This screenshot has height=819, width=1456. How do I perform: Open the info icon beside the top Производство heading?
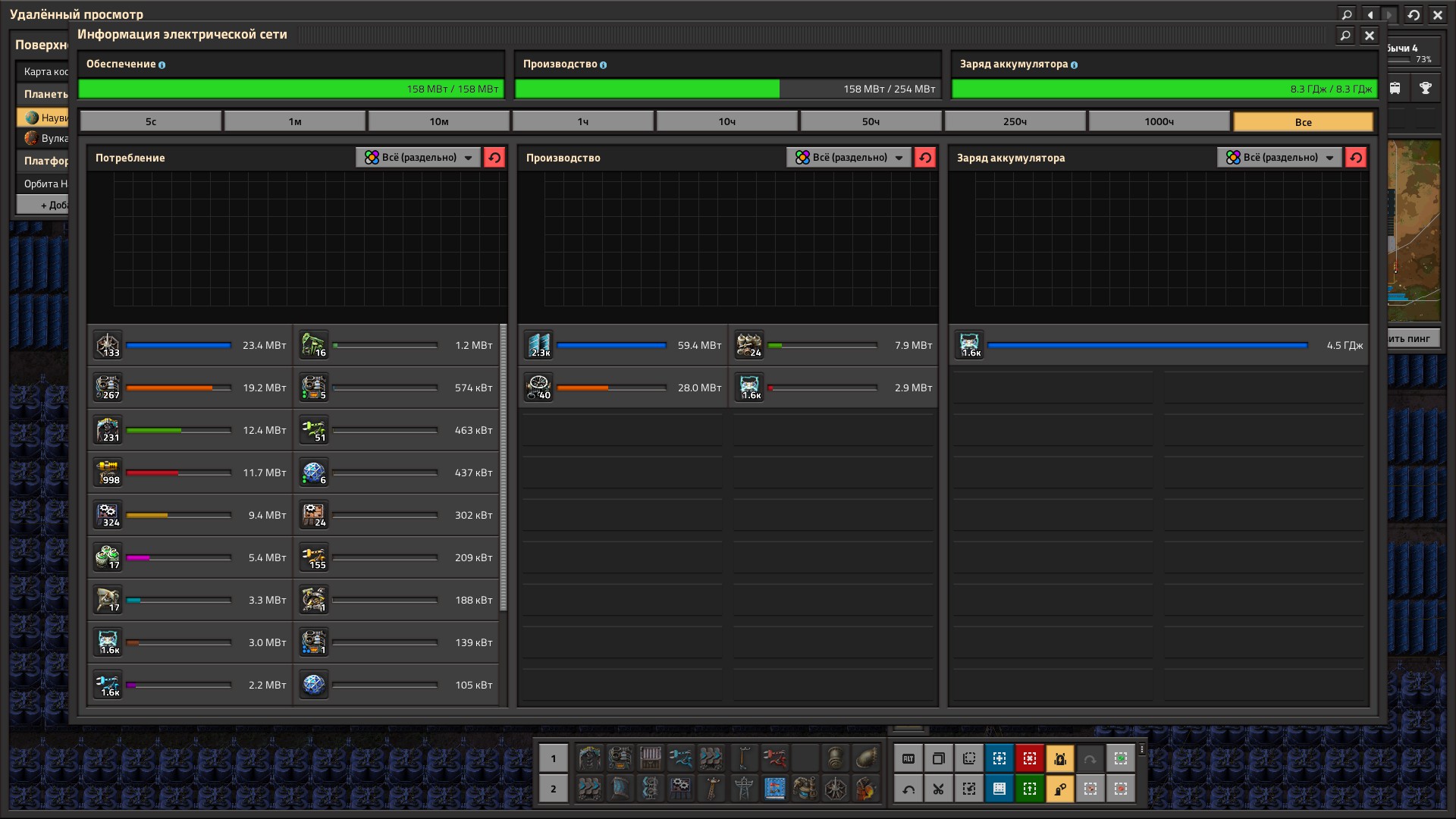(x=603, y=65)
